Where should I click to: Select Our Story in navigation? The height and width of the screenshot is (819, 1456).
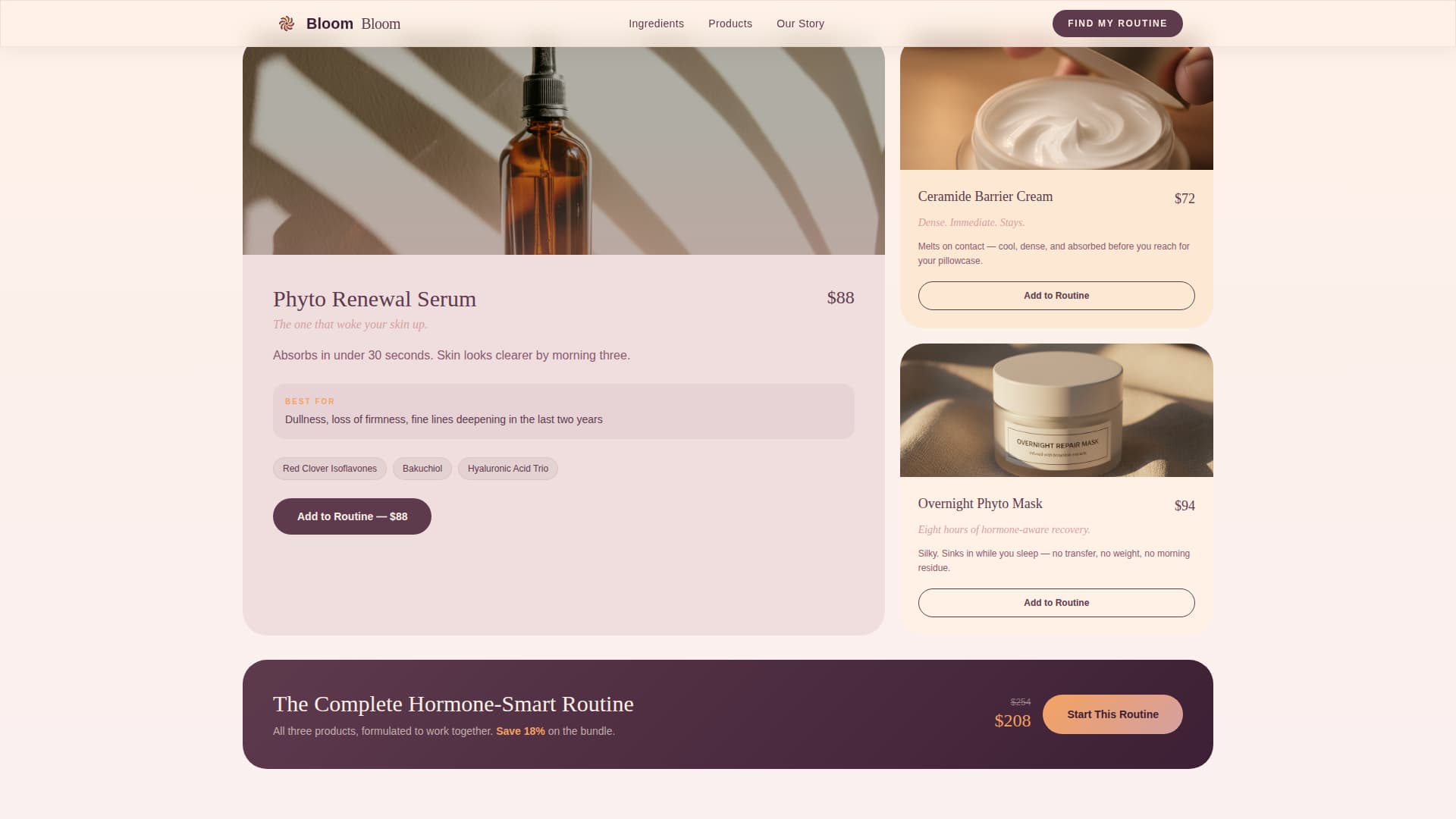(x=799, y=24)
